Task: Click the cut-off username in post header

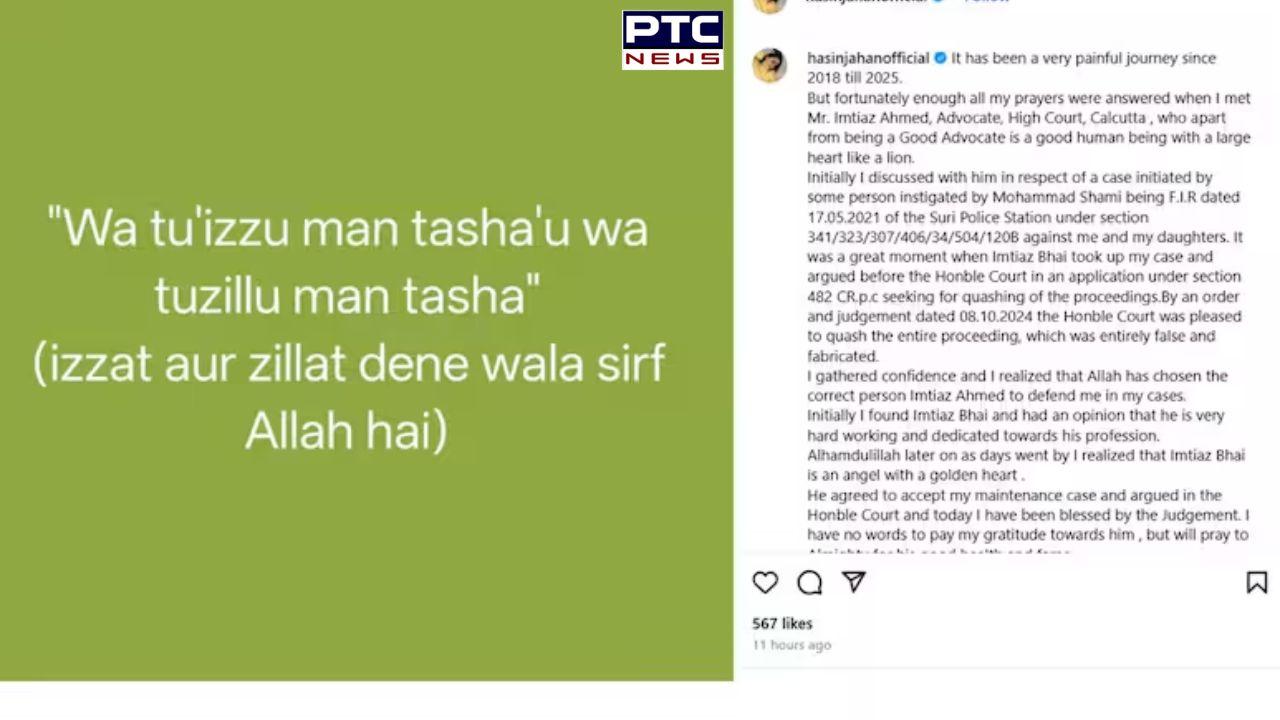Action: [x=868, y=2]
